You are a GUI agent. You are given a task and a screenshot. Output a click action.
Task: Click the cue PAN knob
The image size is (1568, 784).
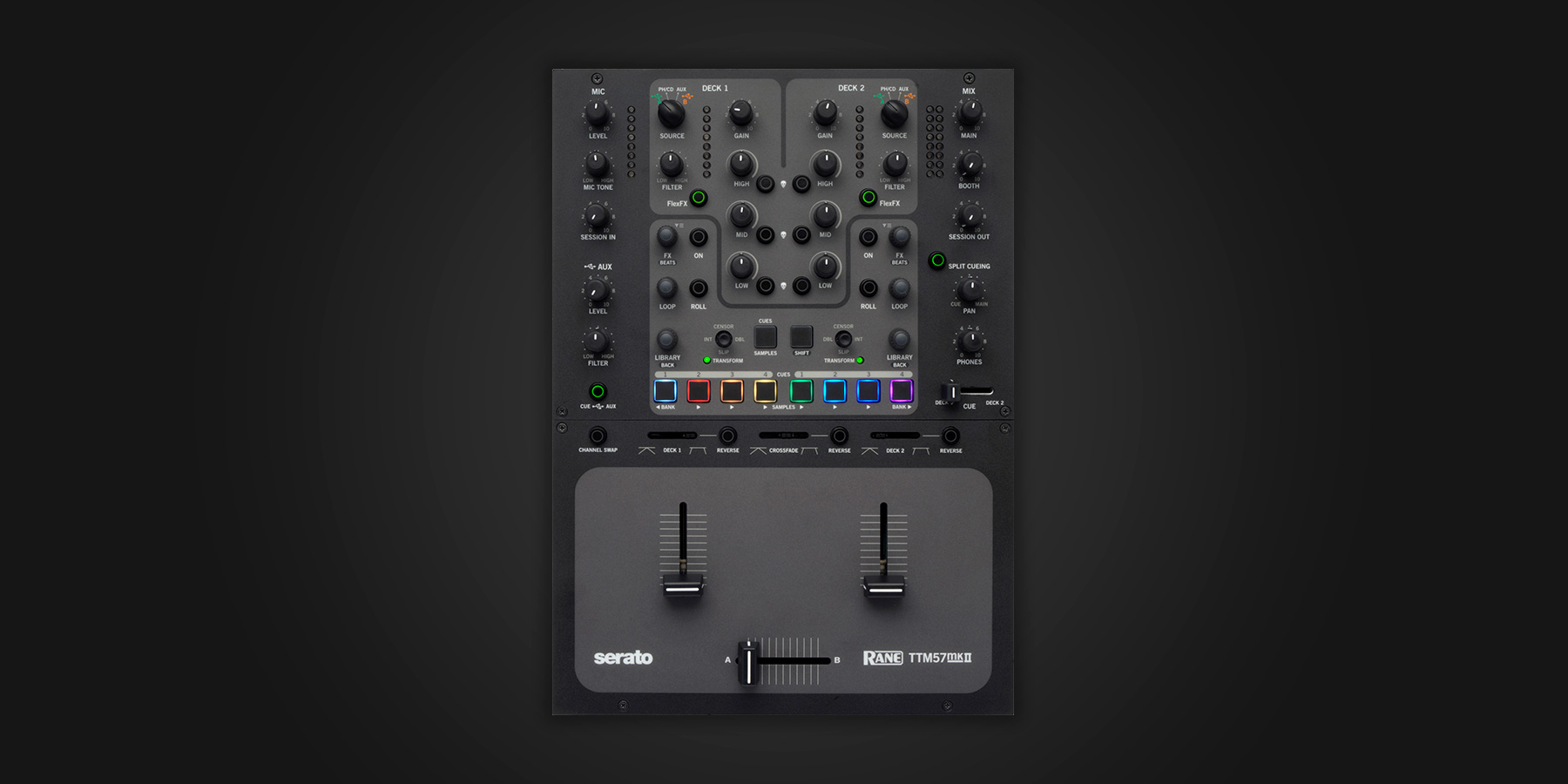pos(970,289)
